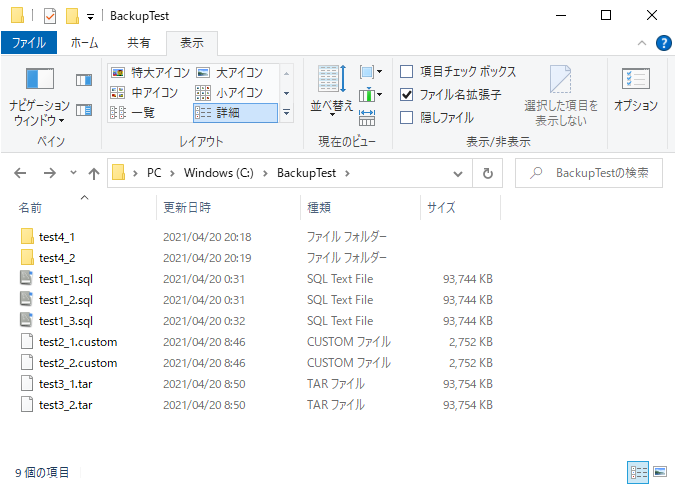676x485 pixels.
Task: Toggle the Preview pane icon
Action: click(84, 80)
